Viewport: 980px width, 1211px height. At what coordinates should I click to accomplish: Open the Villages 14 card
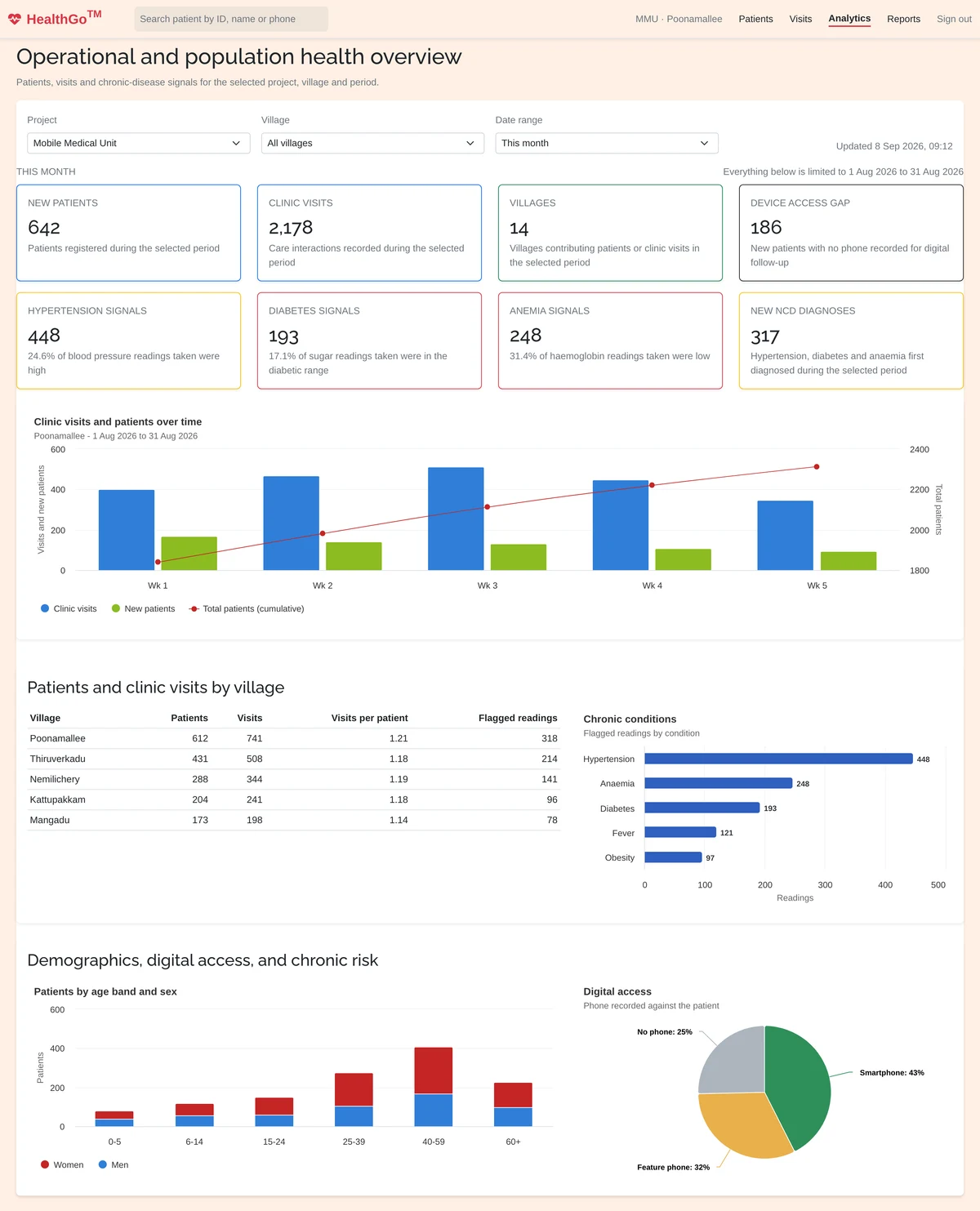(610, 233)
